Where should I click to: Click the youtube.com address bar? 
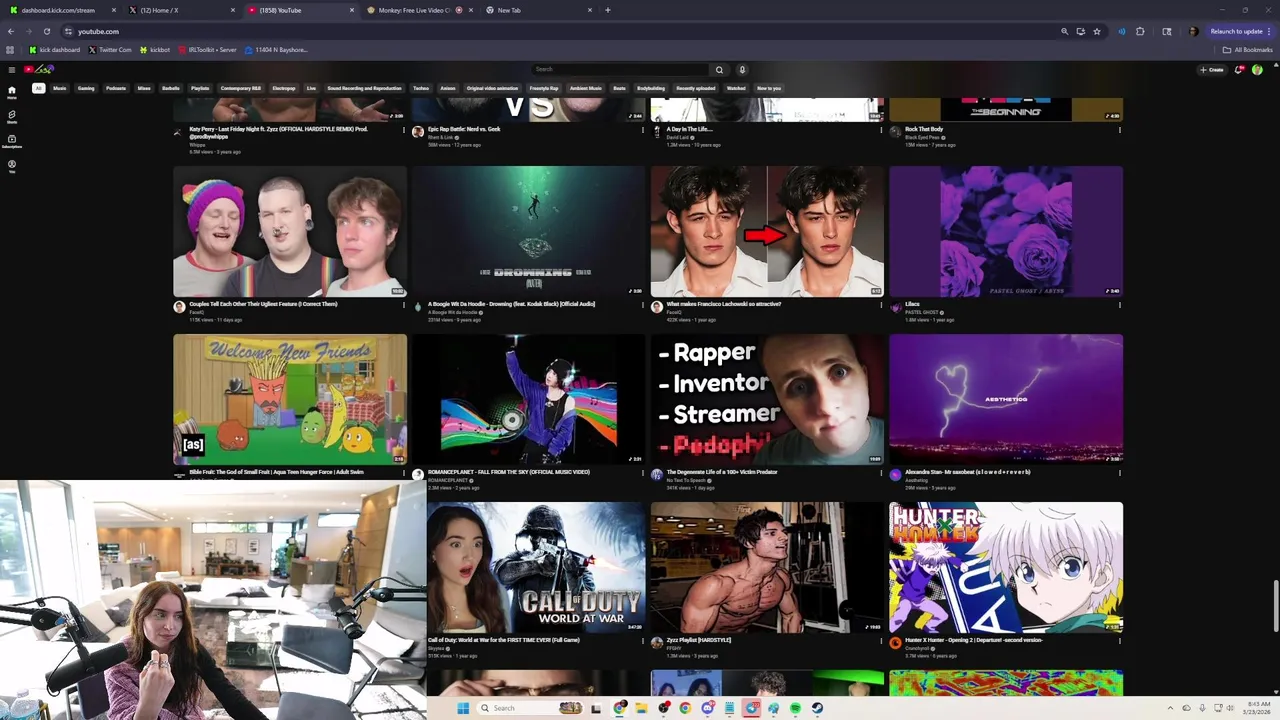point(560,31)
